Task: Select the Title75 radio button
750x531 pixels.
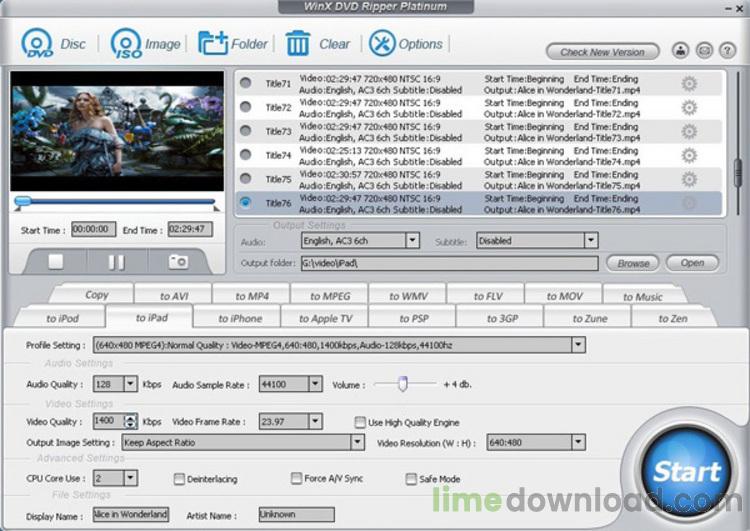Action: 245,178
